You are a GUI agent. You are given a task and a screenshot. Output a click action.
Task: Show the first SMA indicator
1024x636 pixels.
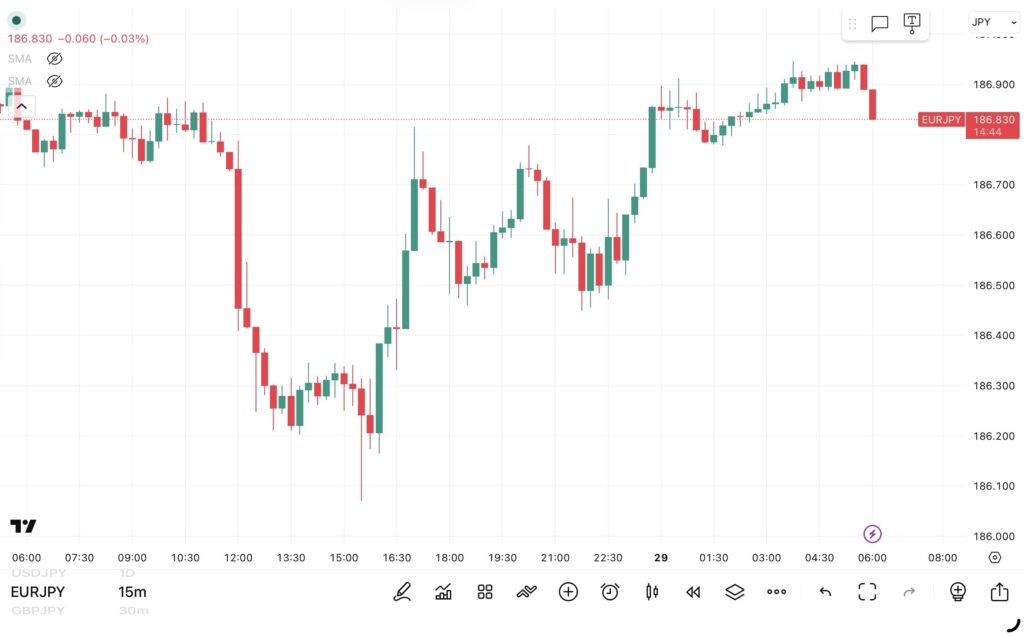click(55, 59)
